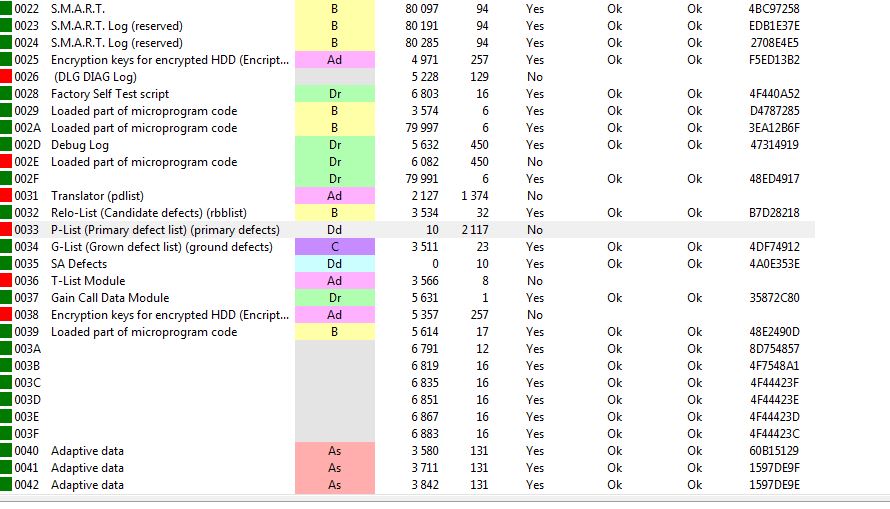The image size is (890, 509).
Task: Click the red status square for module 002E
Action: tap(6, 162)
